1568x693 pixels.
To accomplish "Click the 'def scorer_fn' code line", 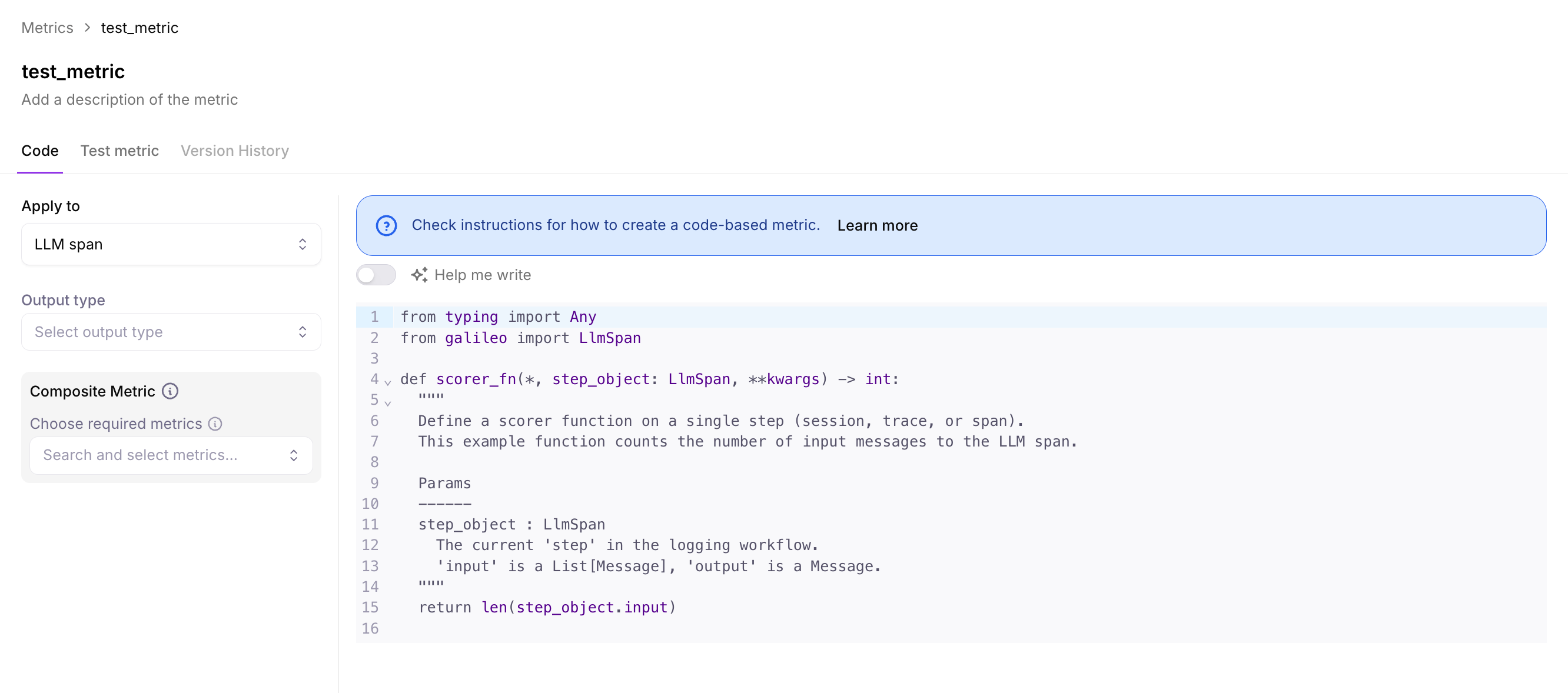I will [x=649, y=379].
